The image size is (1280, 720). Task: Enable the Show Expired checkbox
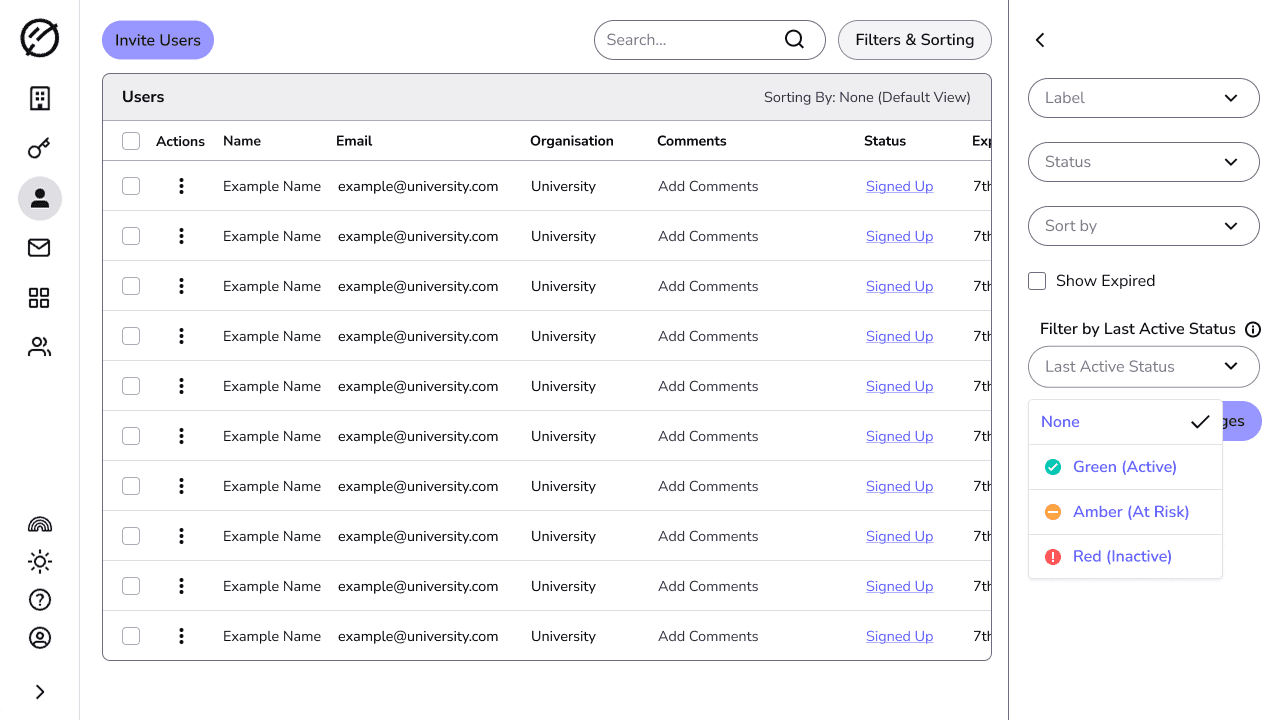(x=1037, y=281)
